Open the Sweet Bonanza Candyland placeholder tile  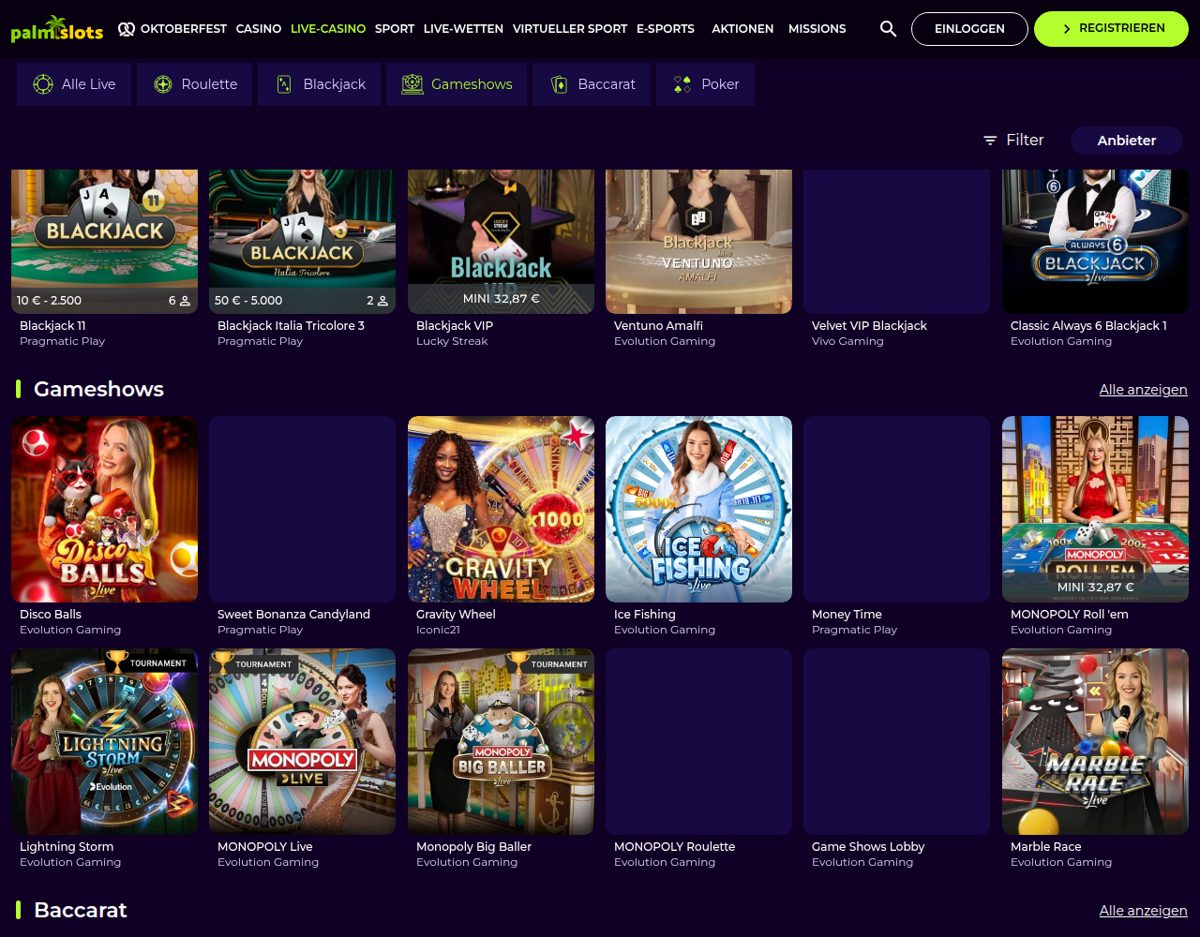click(302, 509)
